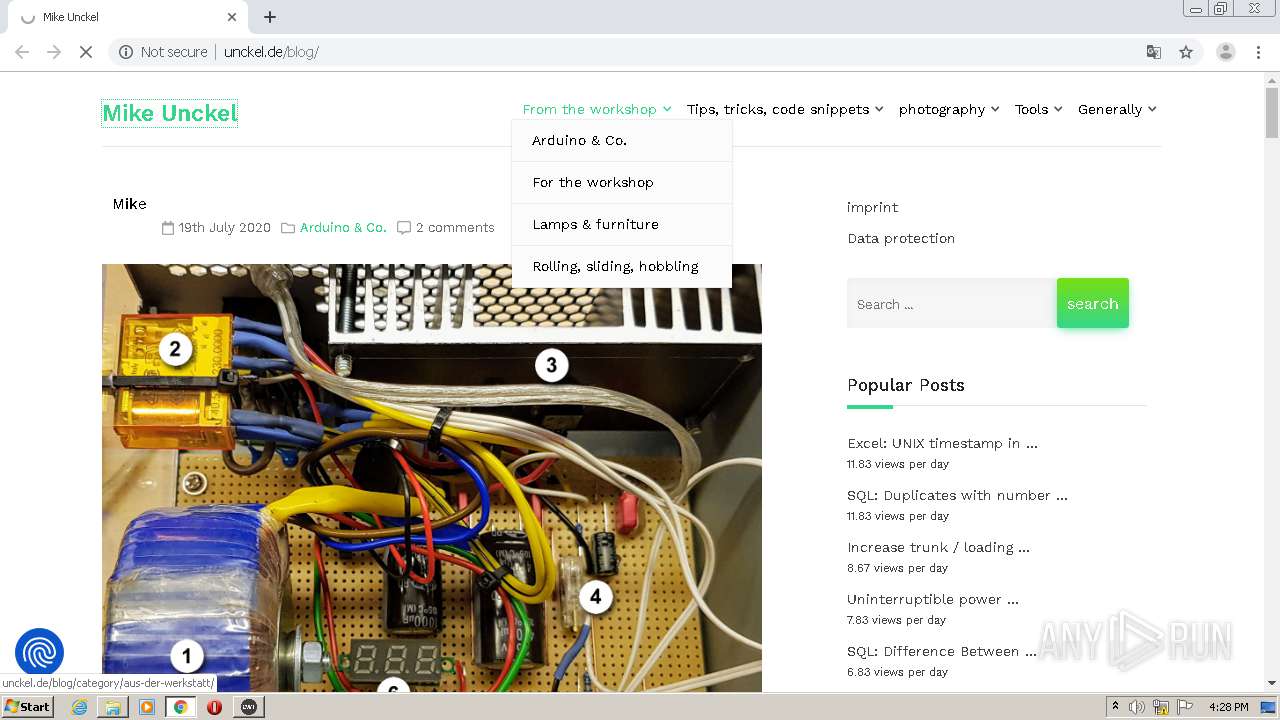
Task: Click the featured circuit board post image
Action: click(x=432, y=478)
